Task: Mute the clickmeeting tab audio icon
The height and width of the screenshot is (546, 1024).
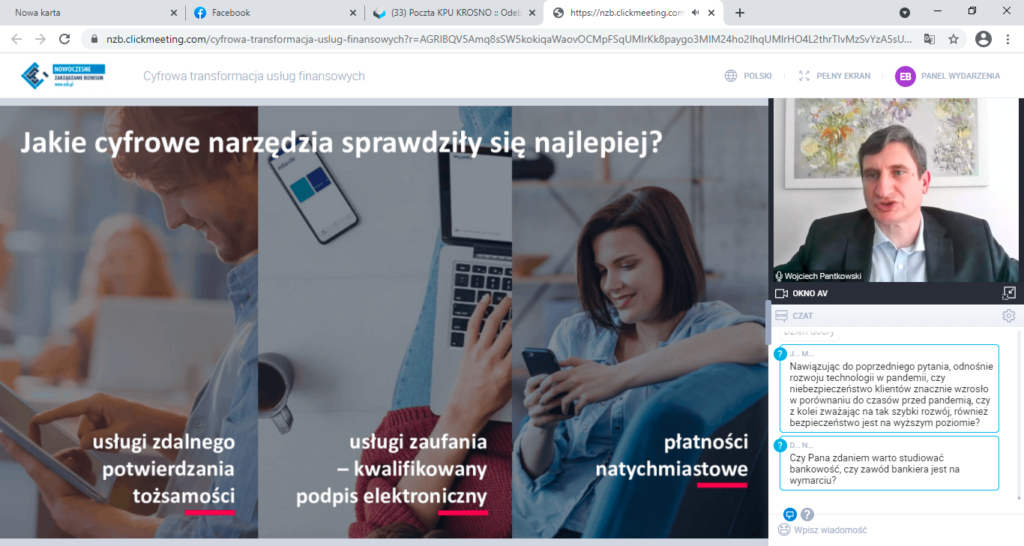Action: pos(696,12)
